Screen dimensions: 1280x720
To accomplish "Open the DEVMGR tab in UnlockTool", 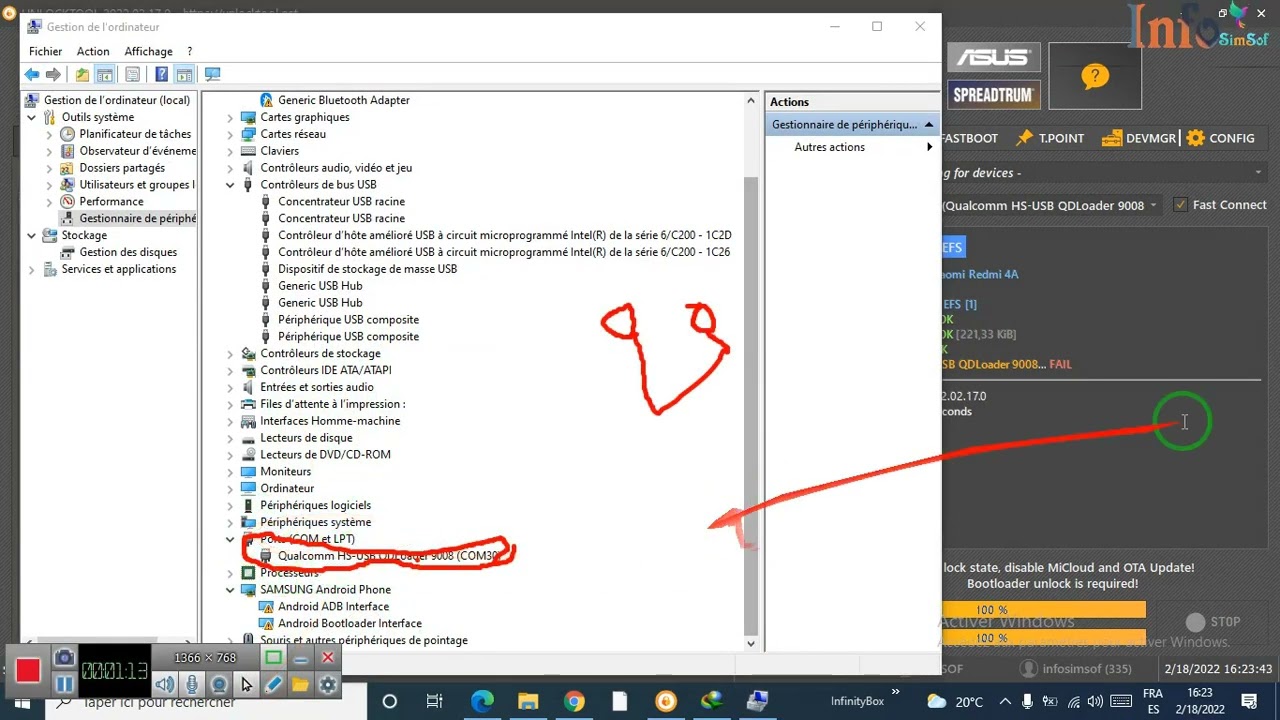I will coord(1139,138).
